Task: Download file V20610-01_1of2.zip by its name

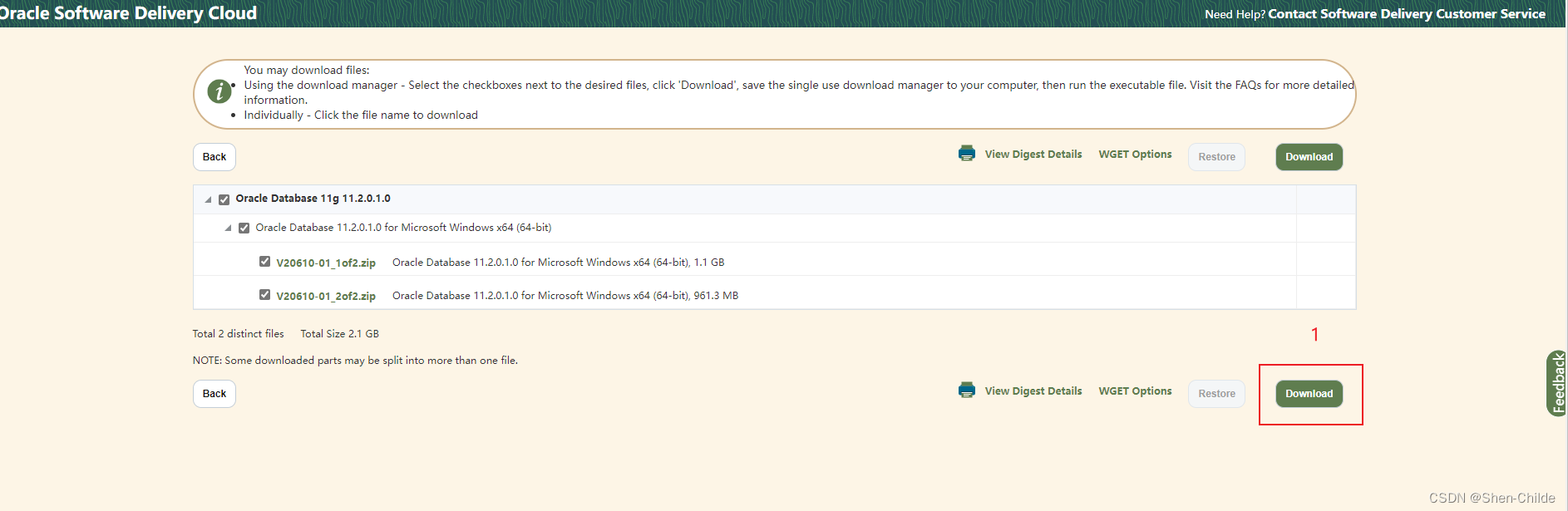Action: click(x=326, y=263)
